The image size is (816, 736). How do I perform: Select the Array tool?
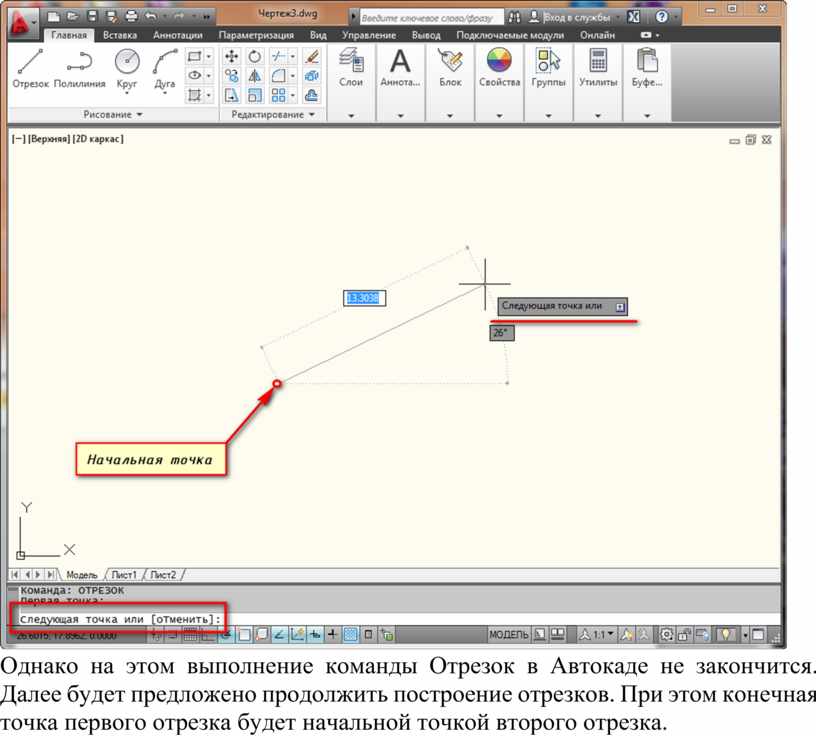278,95
